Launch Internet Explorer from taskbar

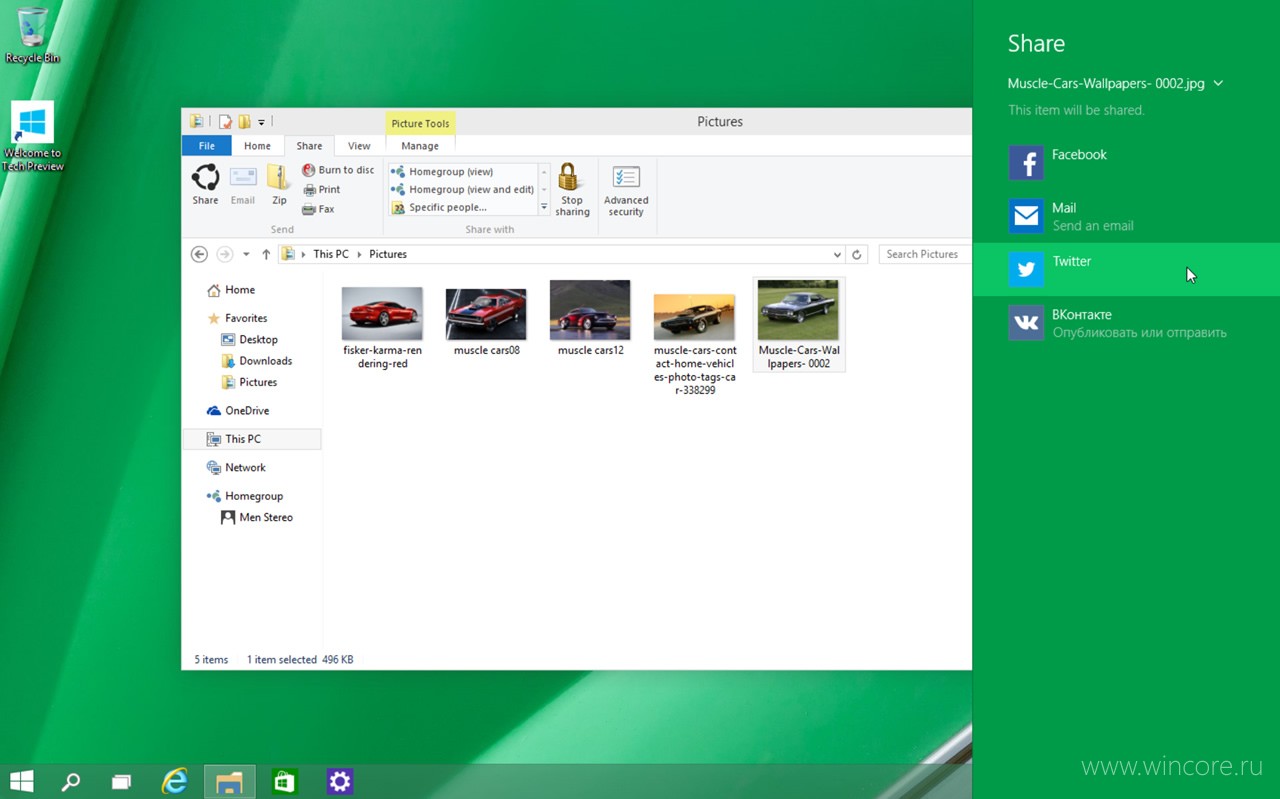175,781
